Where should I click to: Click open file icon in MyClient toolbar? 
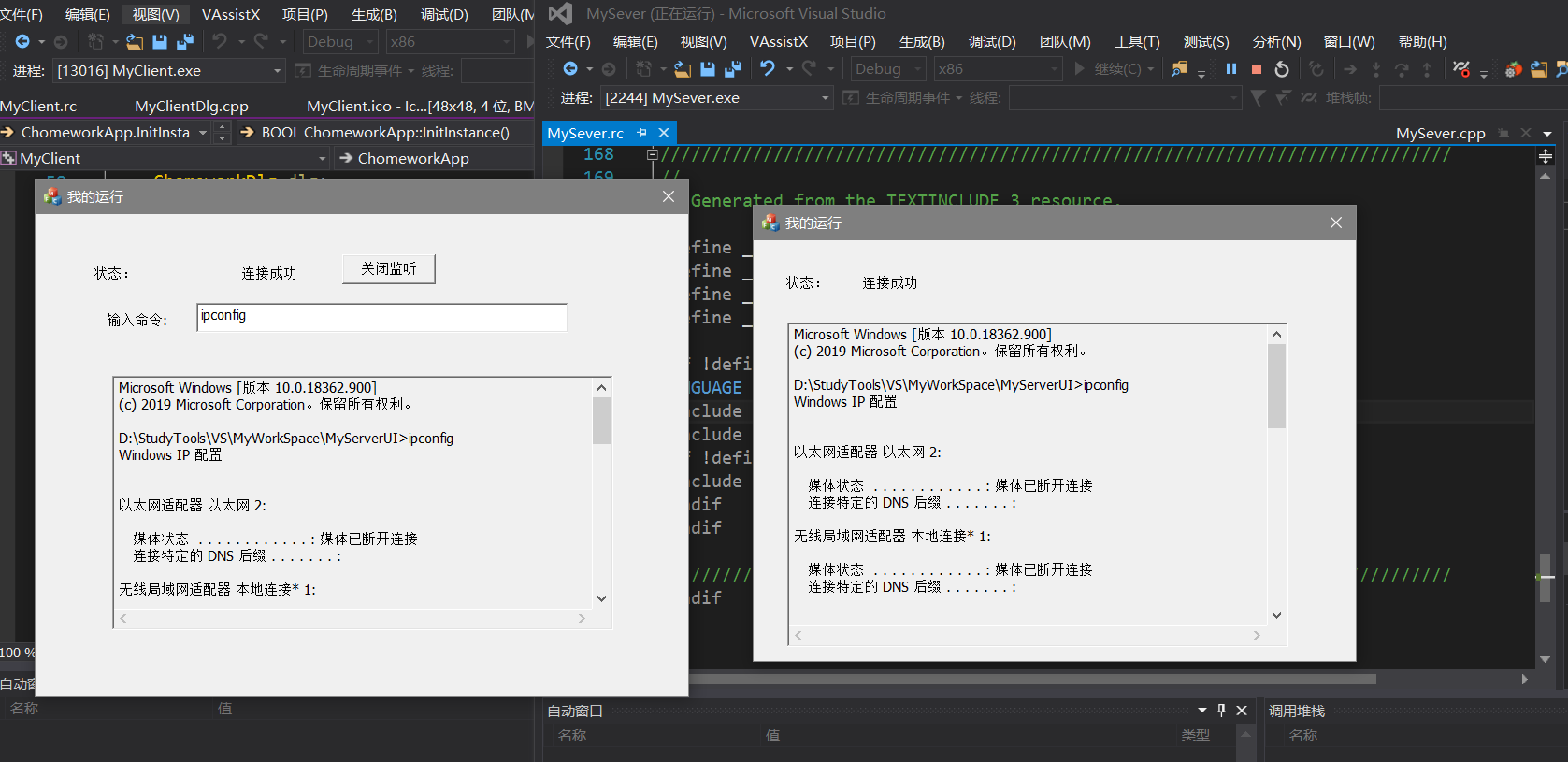[135, 42]
